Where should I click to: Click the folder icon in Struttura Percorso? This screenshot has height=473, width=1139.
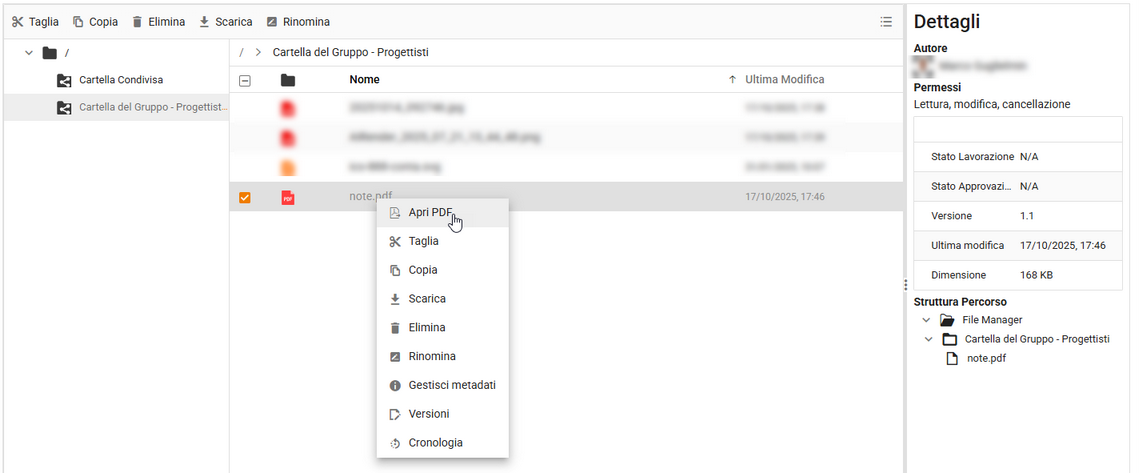[949, 339]
